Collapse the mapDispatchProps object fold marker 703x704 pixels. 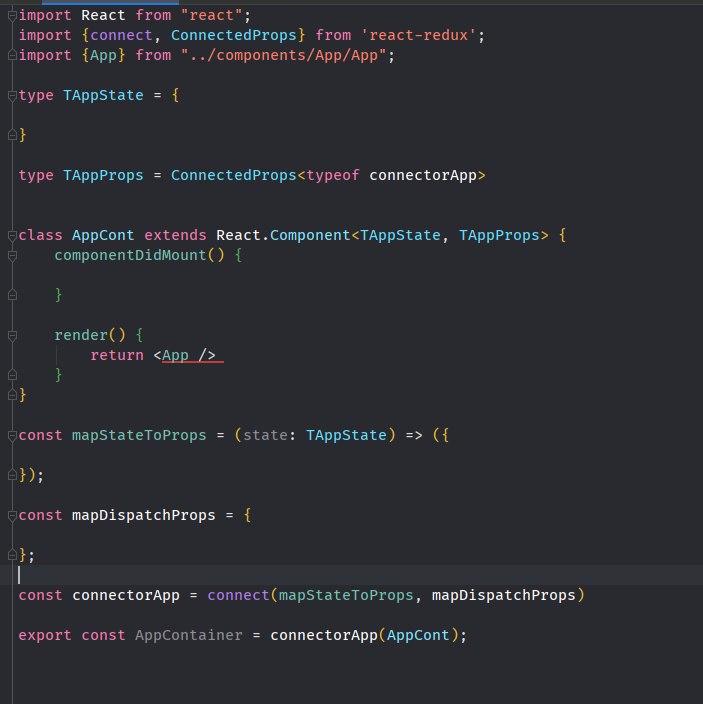[13, 515]
